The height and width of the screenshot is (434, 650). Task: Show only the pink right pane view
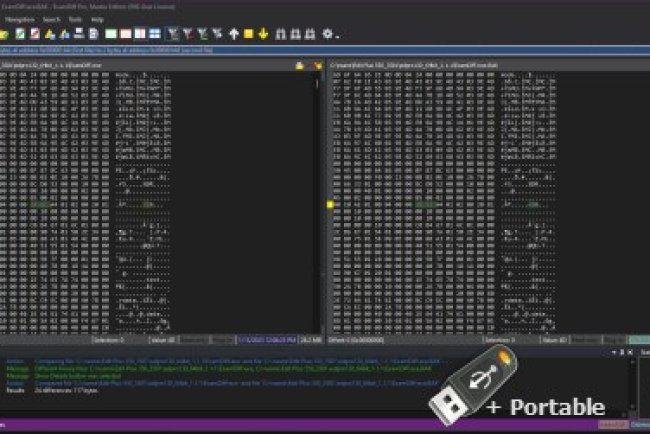click(126, 34)
